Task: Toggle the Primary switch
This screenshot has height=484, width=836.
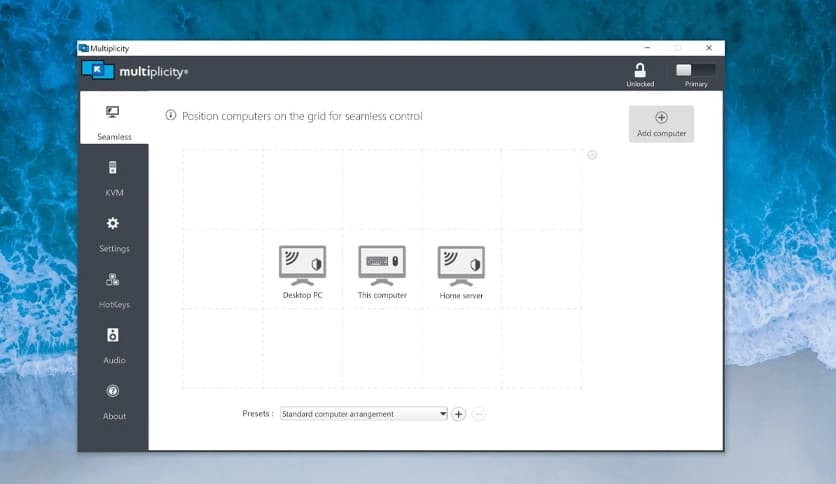Action: (x=696, y=70)
